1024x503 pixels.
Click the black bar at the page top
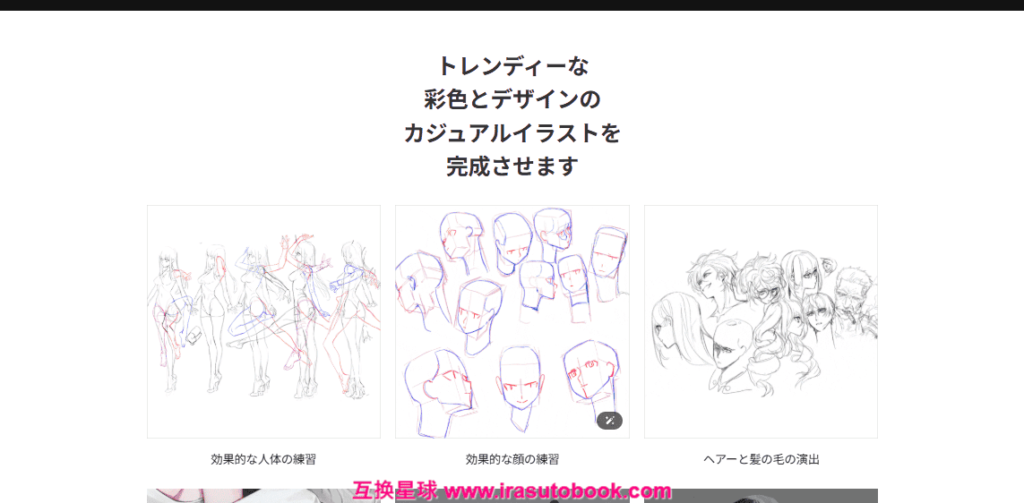coord(512,5)
